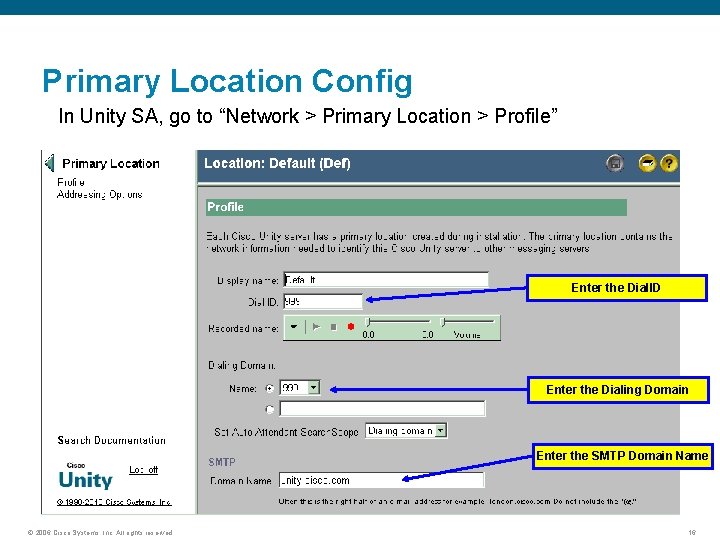Click the Save disk icon in Location header
Image resolution: width=720 pixels, height=540 pixels.
pos(615,163)
